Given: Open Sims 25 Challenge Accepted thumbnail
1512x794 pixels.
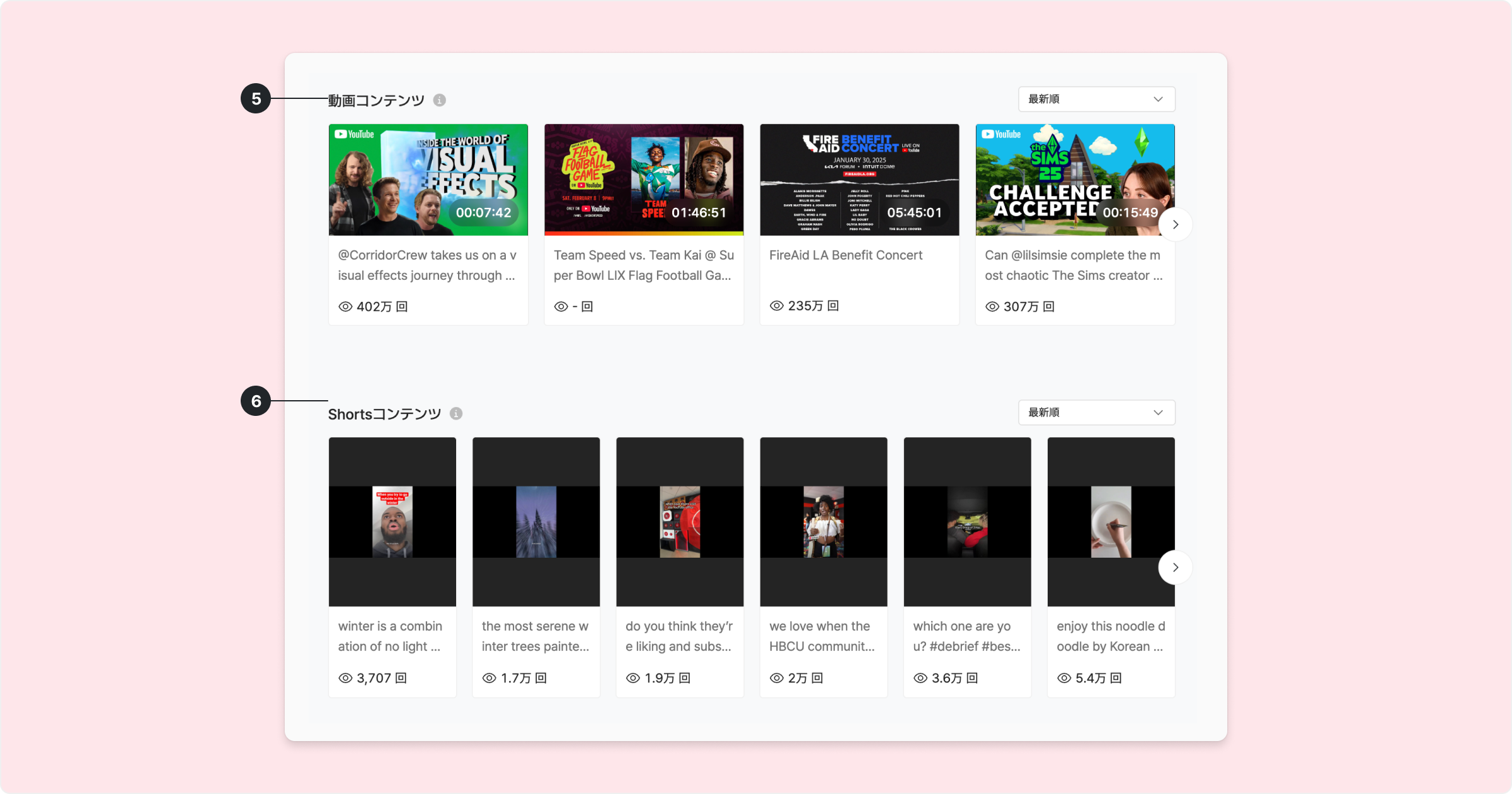Looking at the screenshot, I should pyautogui.click(x=1074, y=180).
